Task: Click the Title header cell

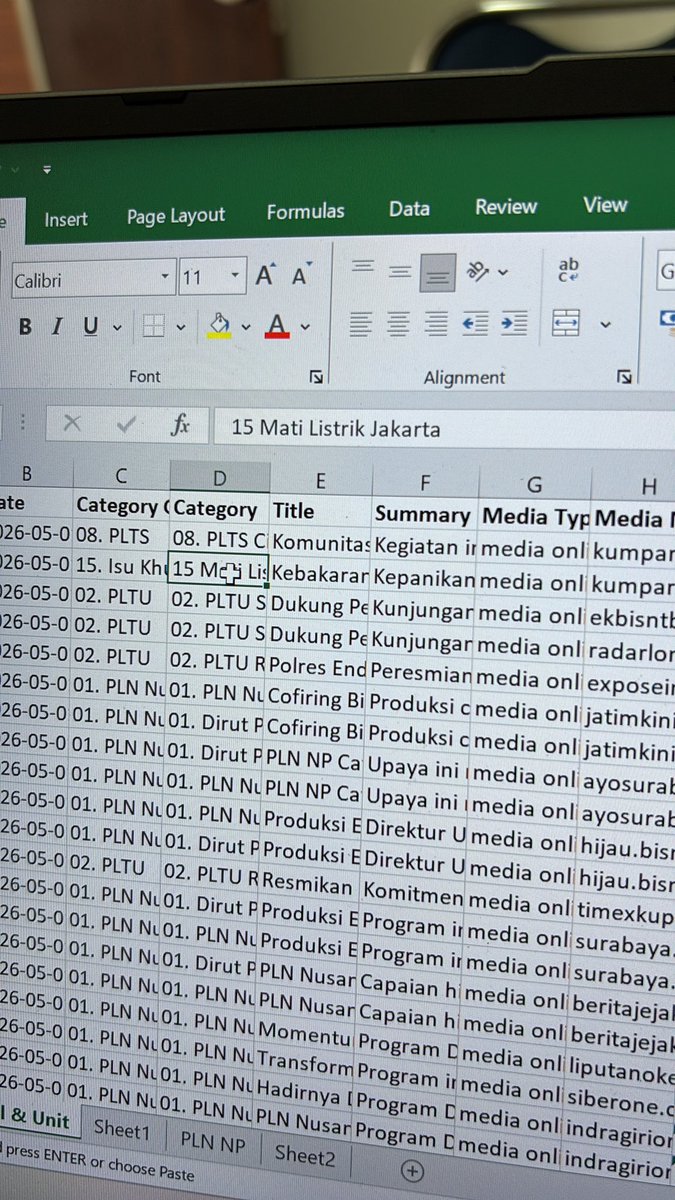Action: pyautogui.click(x=320, y=511)
